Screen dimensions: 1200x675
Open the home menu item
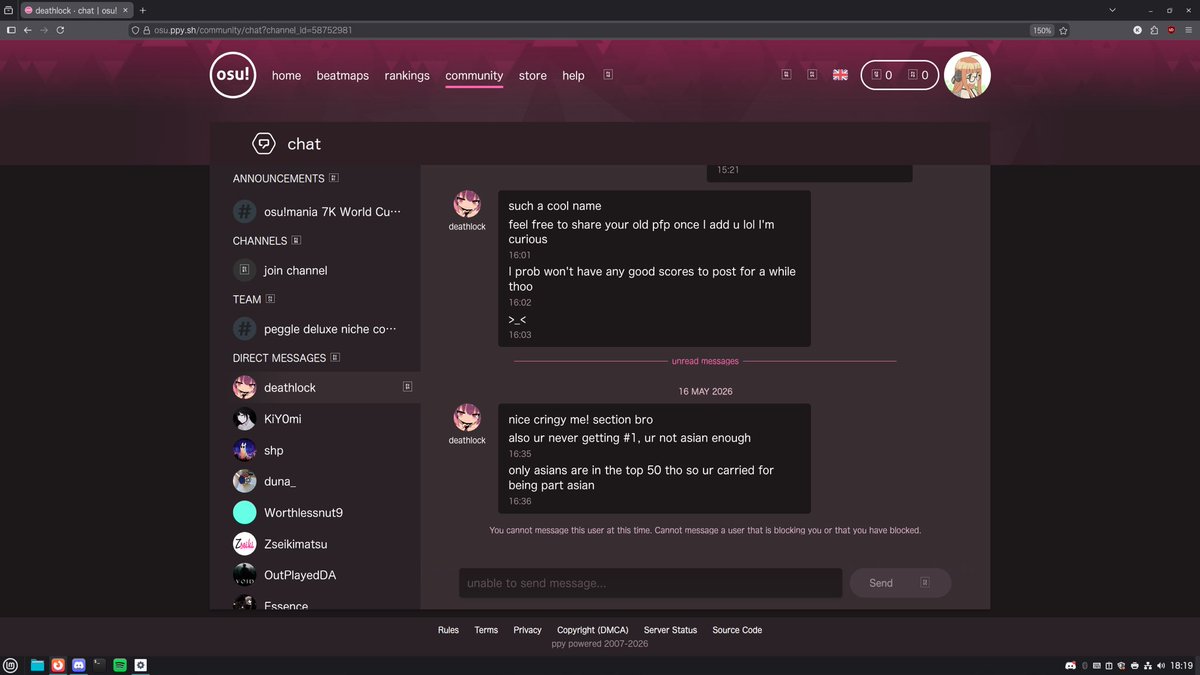(x=286, y=75)
